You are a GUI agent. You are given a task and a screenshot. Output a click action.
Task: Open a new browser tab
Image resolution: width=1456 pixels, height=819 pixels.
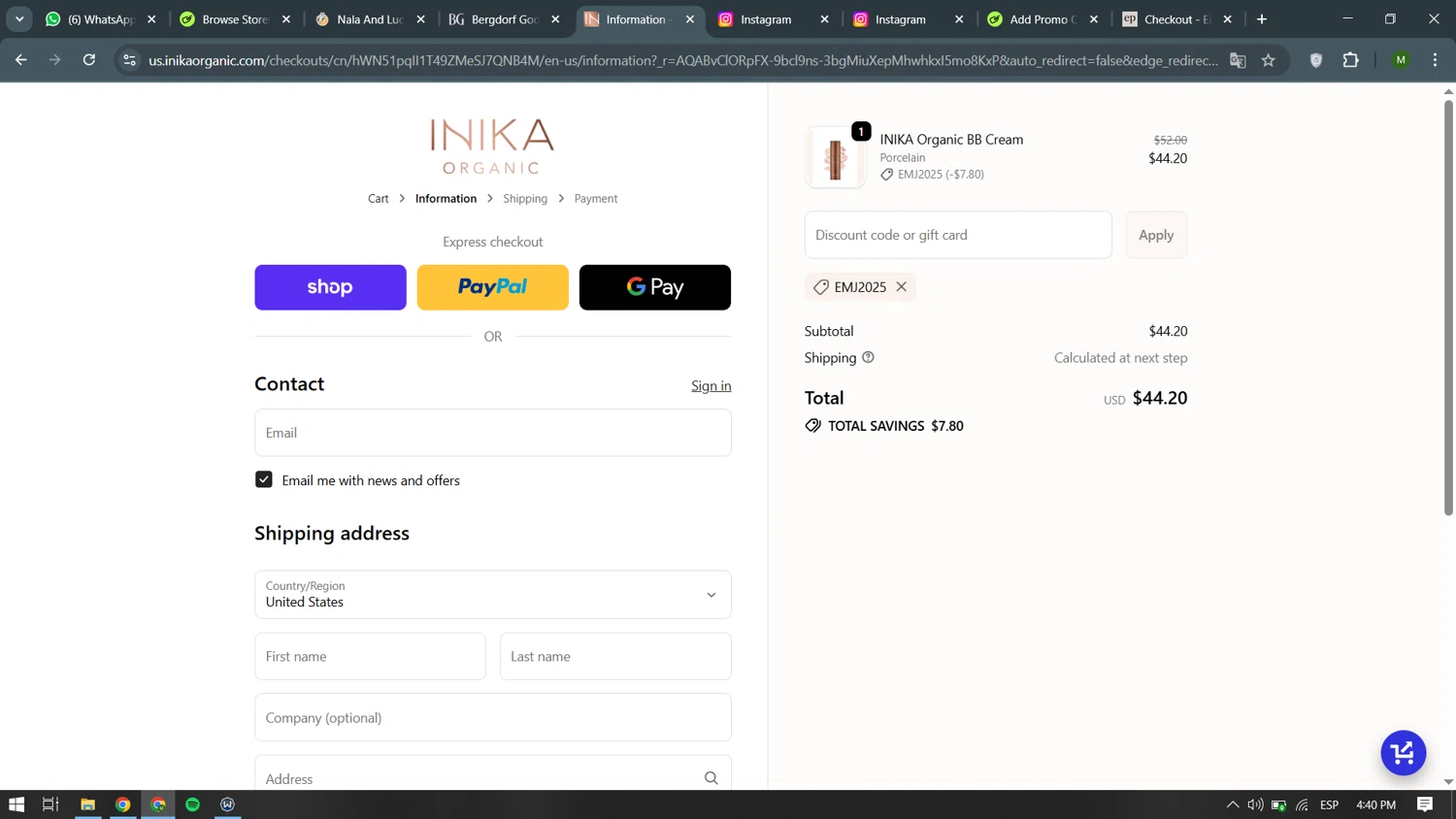pos(1262,19)
